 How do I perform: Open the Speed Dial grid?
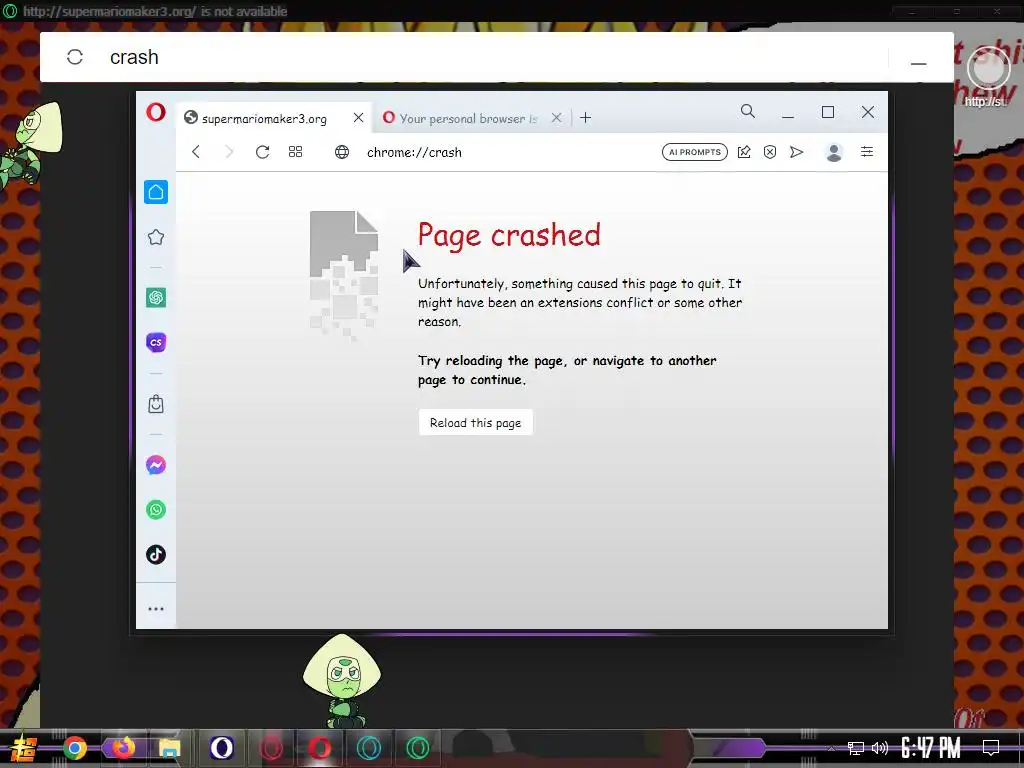(295, 152)
